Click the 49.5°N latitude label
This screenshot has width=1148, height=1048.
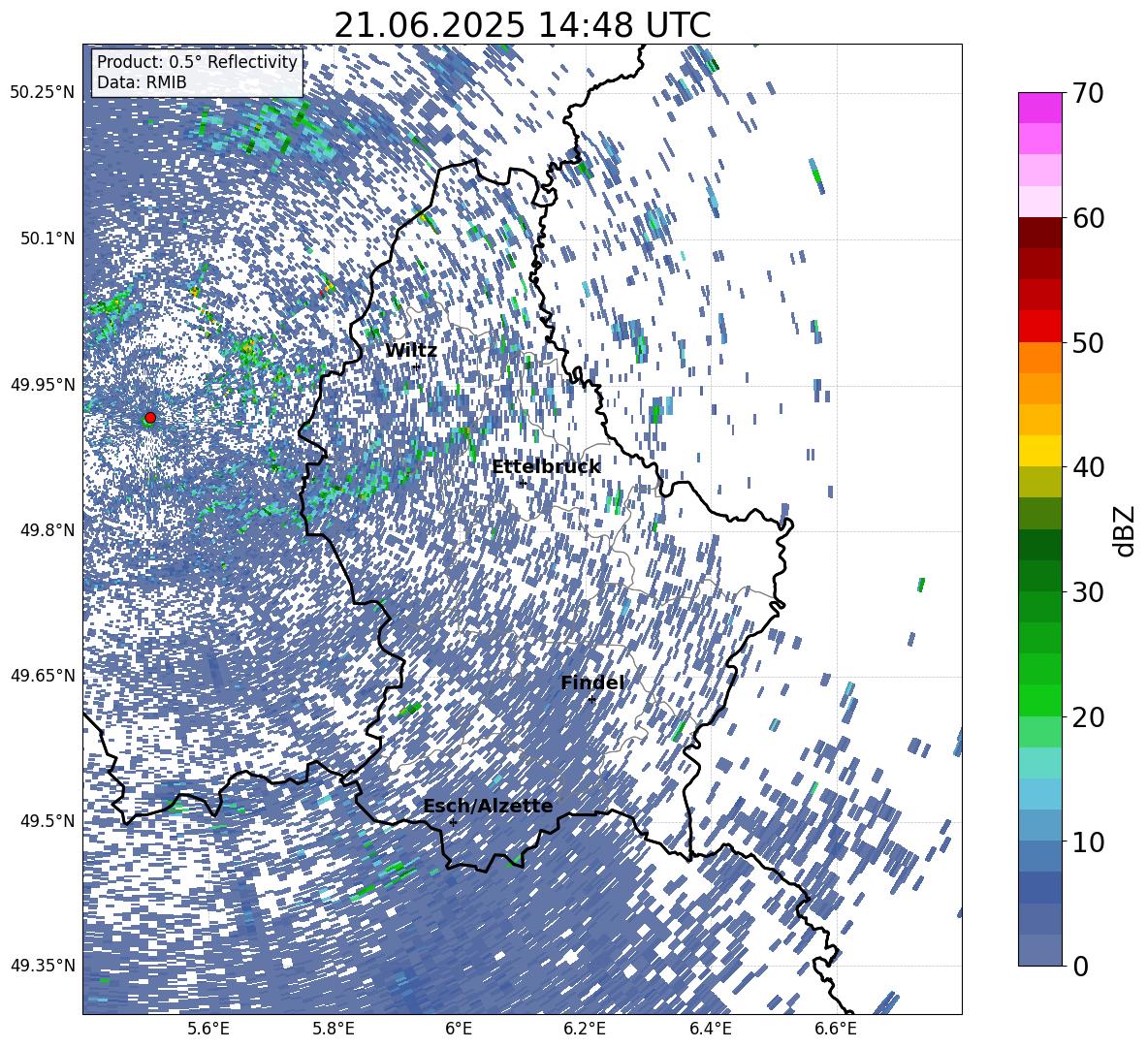[48, 820]
